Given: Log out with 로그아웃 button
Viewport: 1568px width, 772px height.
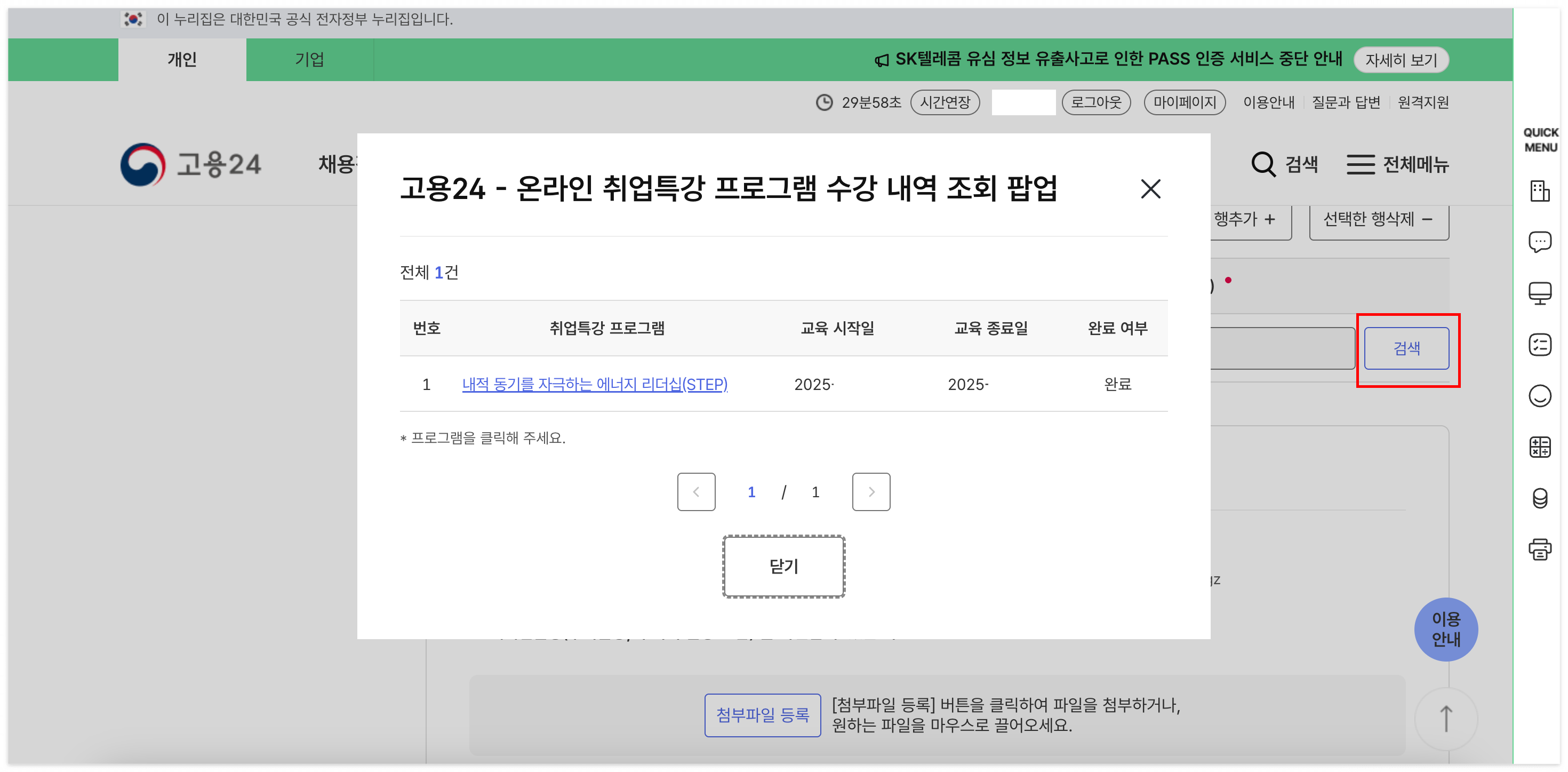Looking at the screenshot, I should (1095, 102).
